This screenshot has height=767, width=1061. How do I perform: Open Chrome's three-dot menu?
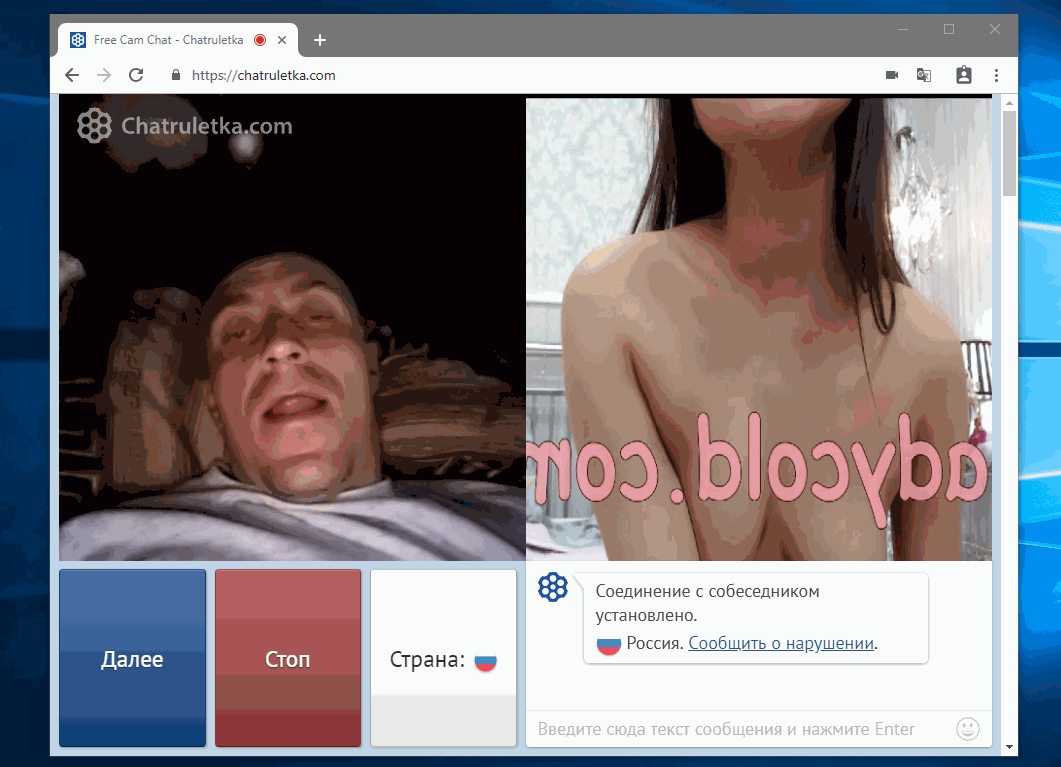pyautogui.click(x=996, y=75)
